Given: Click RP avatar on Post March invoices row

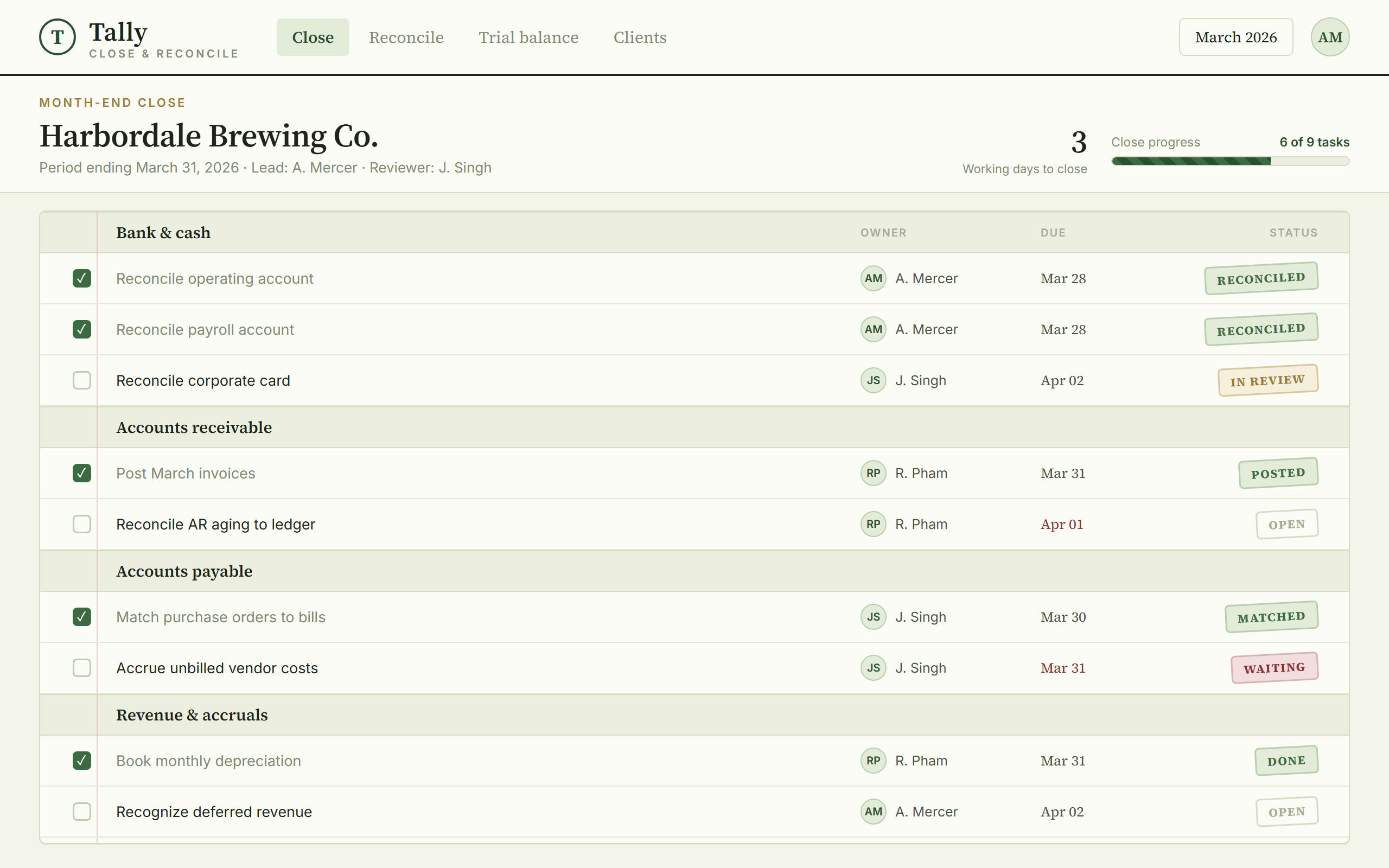Looking at the screenshot, I should [x=873, y=473].
